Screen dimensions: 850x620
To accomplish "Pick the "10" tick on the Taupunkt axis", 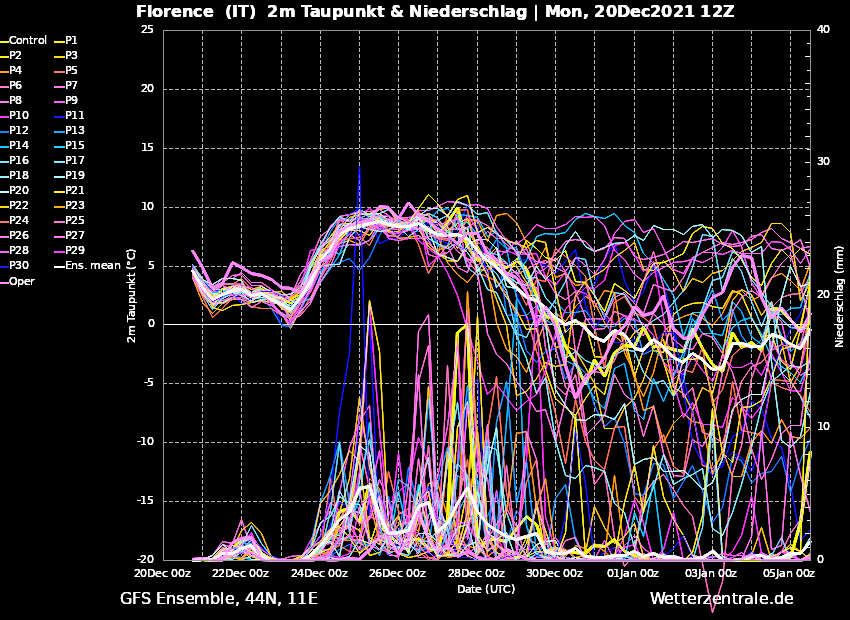I will click(147, 207).
